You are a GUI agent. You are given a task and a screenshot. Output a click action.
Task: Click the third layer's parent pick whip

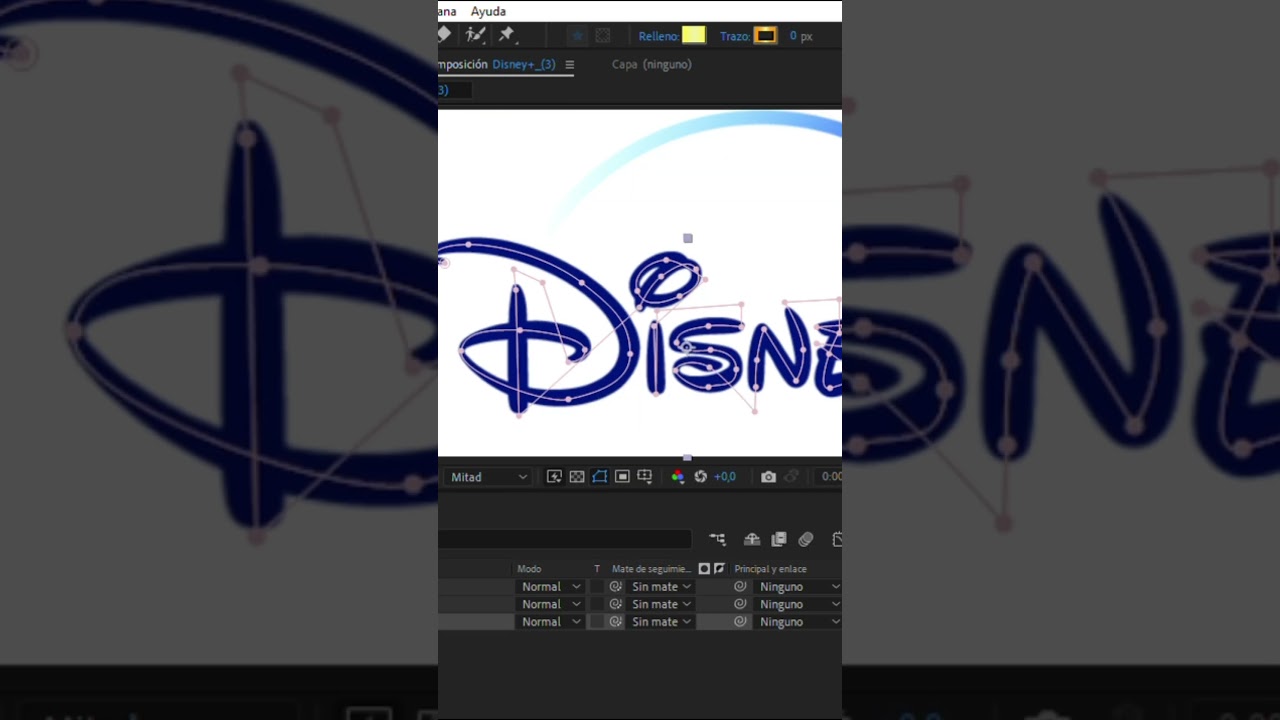click(740, 622)
